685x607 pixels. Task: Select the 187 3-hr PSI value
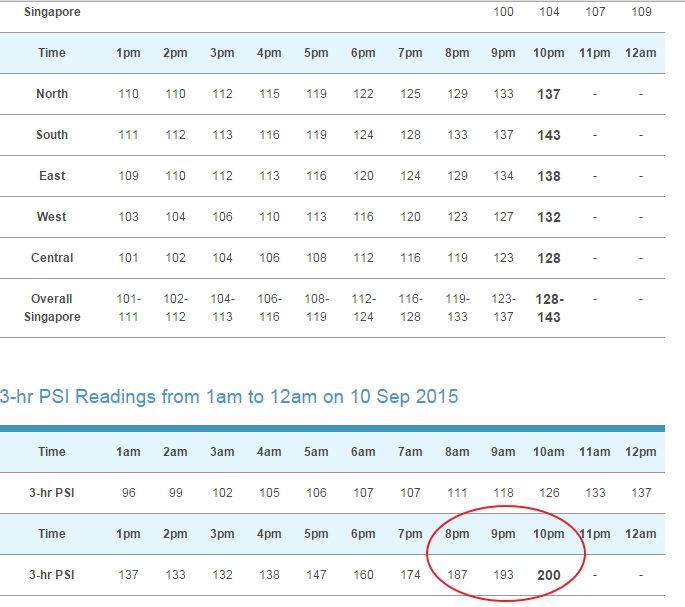[457, 576]
